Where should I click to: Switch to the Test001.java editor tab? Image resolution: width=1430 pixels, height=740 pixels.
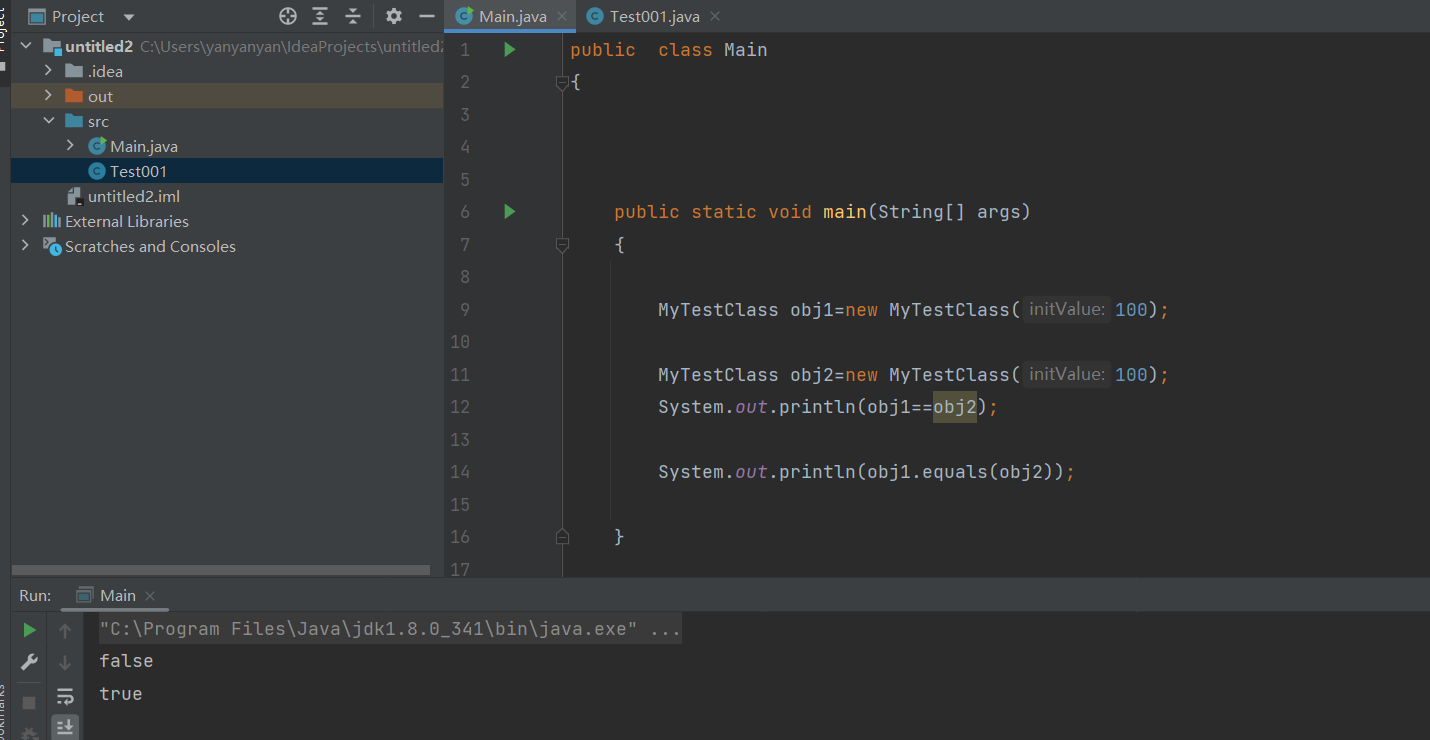(x=654, y=16)
